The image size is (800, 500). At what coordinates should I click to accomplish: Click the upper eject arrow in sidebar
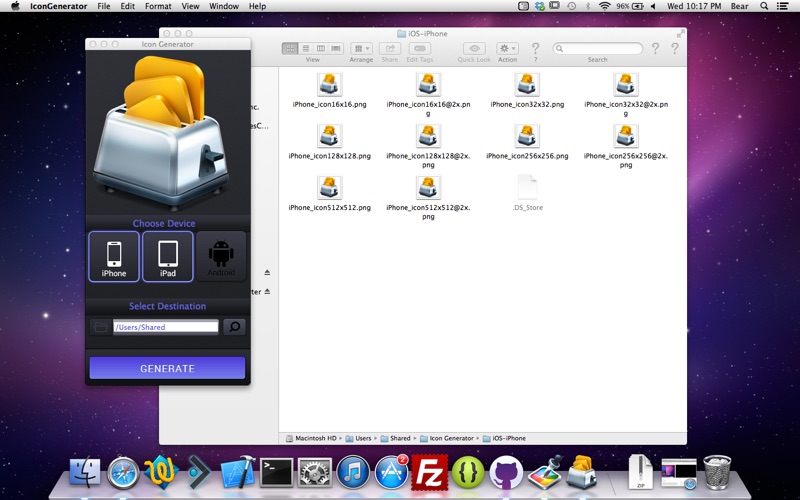267,272
